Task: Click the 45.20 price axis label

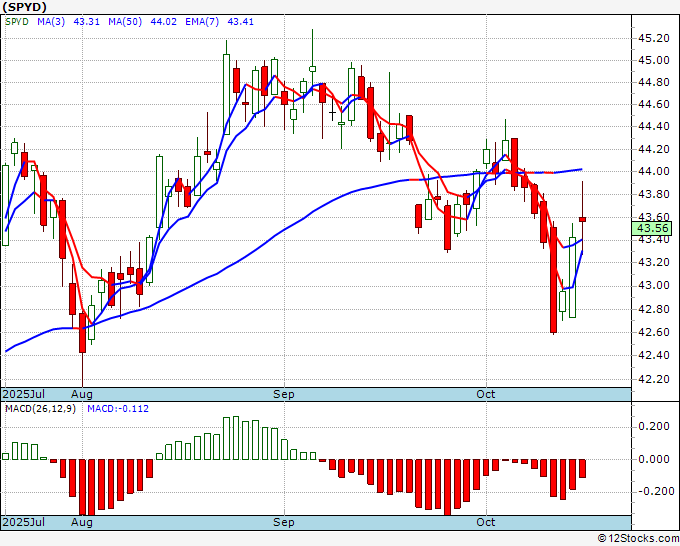Action: pos(654,38)
